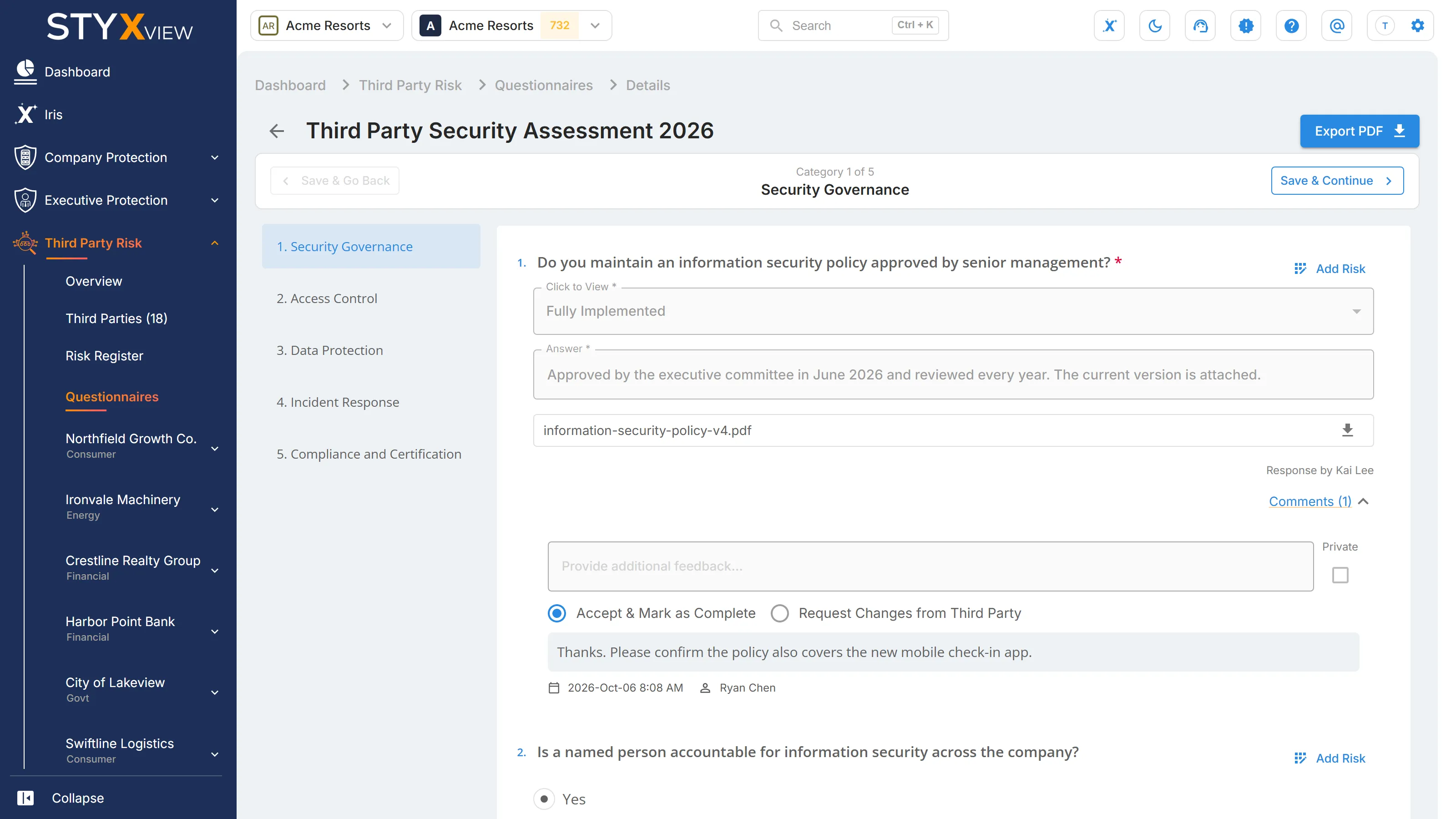Image resolution: width=1456 pixels, height=819 pixels.
Task: Toggle dark mode moon icon
Action: 1155,25
